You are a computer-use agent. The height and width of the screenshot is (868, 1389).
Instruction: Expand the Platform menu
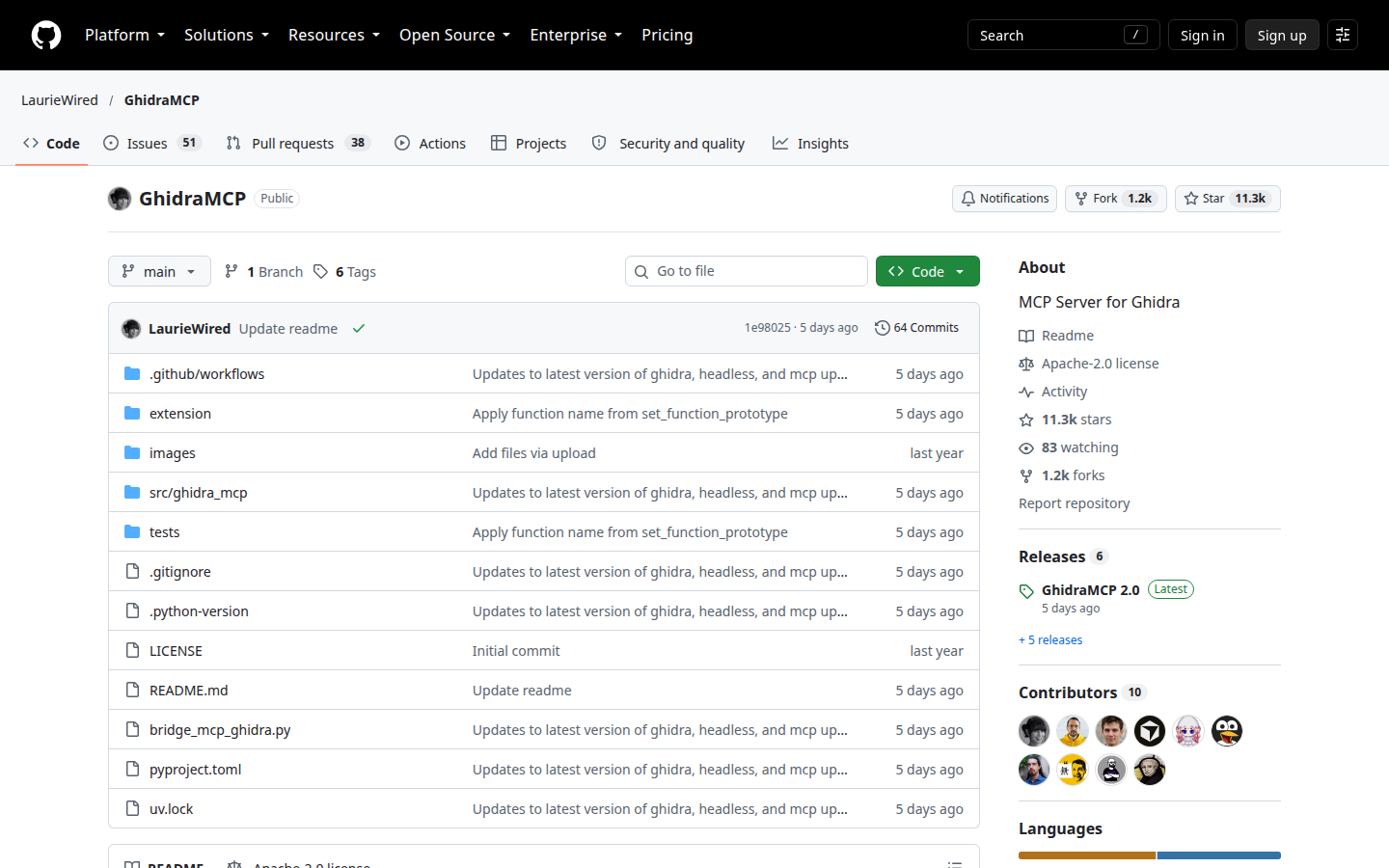click(124, 35)
